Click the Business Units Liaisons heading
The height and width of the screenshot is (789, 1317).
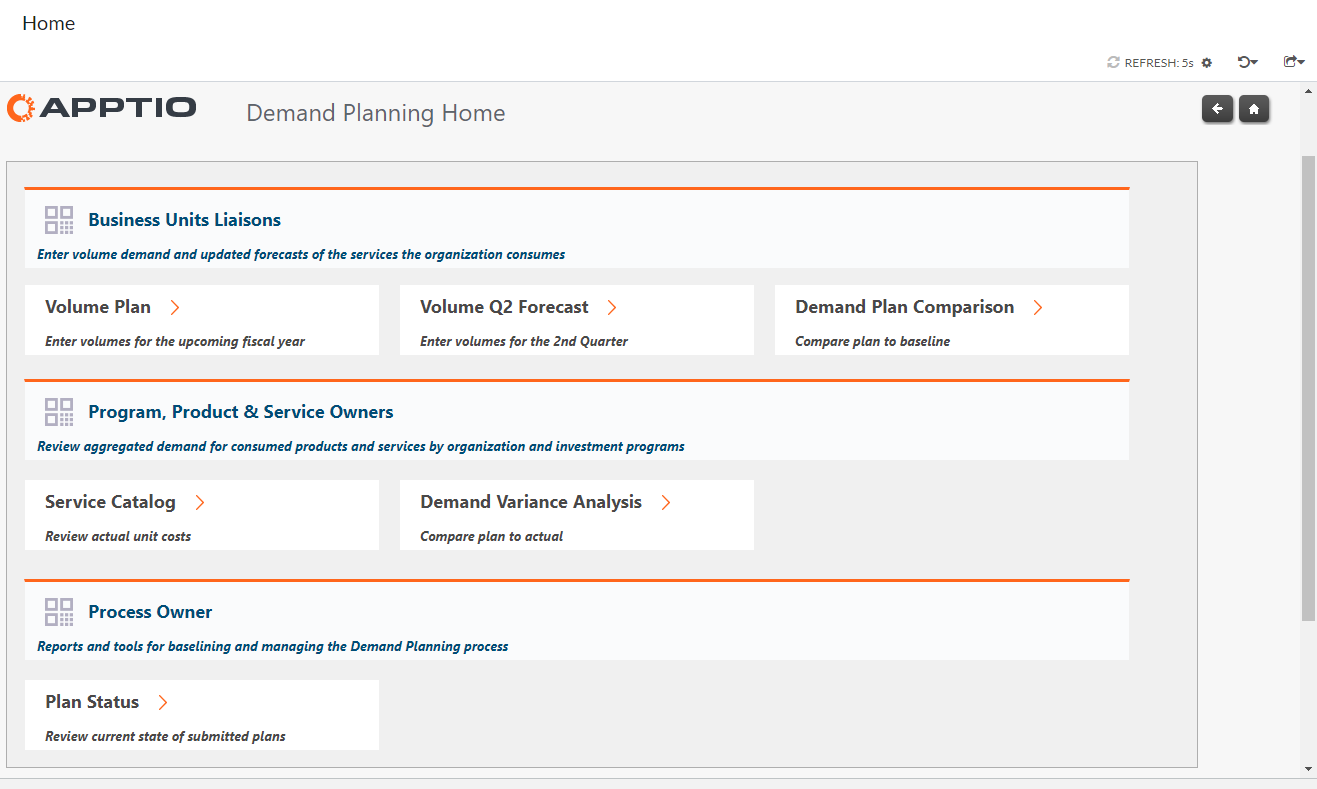coord(184,220)
